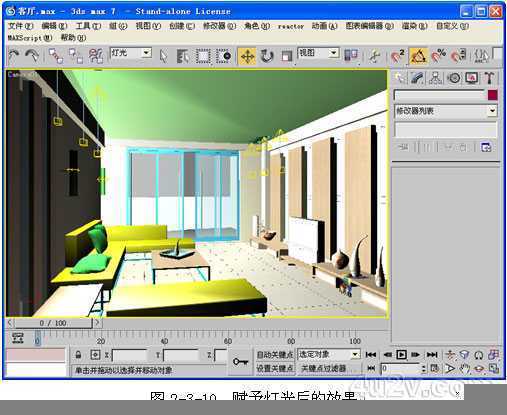
Task: Toggle the 2D Snaps magnet icon
Action: tap(397, 56)
